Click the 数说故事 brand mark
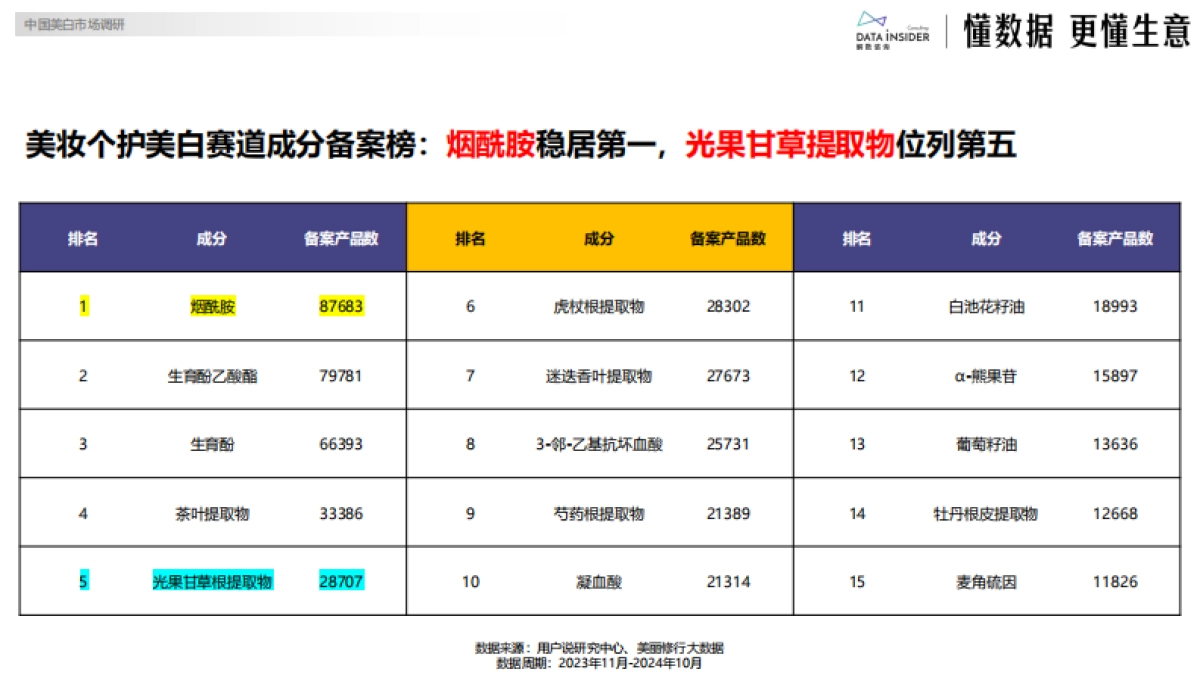Viewport: 1200px width, 675px height. click(872, 45)
